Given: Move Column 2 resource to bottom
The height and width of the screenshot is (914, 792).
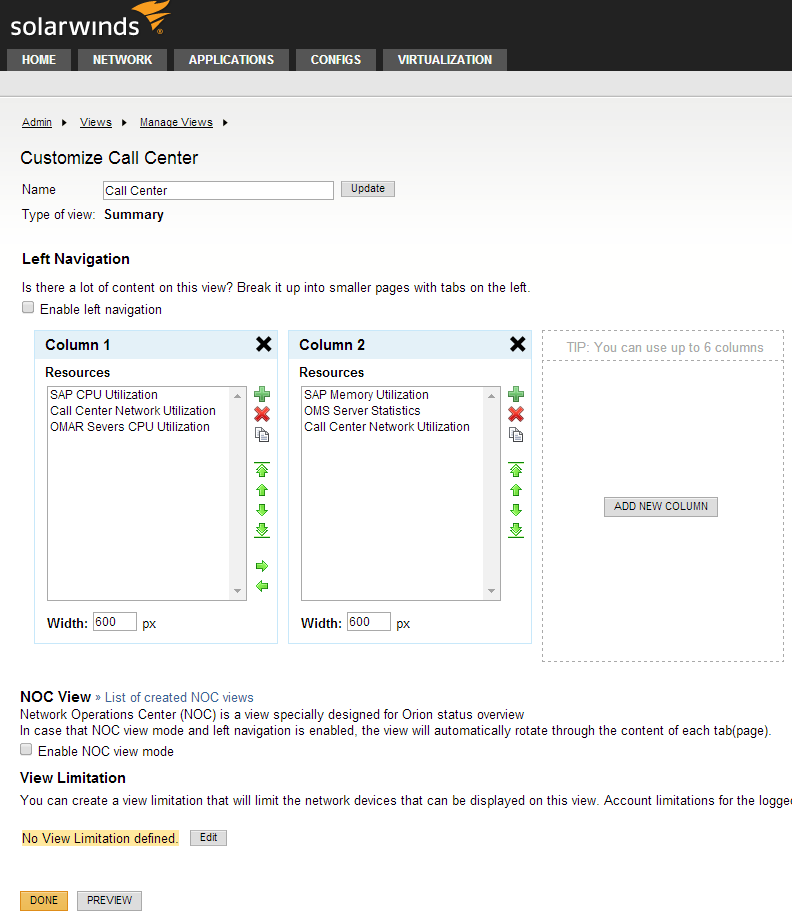Looking at the screenshot, I should (x=516, y=530).
